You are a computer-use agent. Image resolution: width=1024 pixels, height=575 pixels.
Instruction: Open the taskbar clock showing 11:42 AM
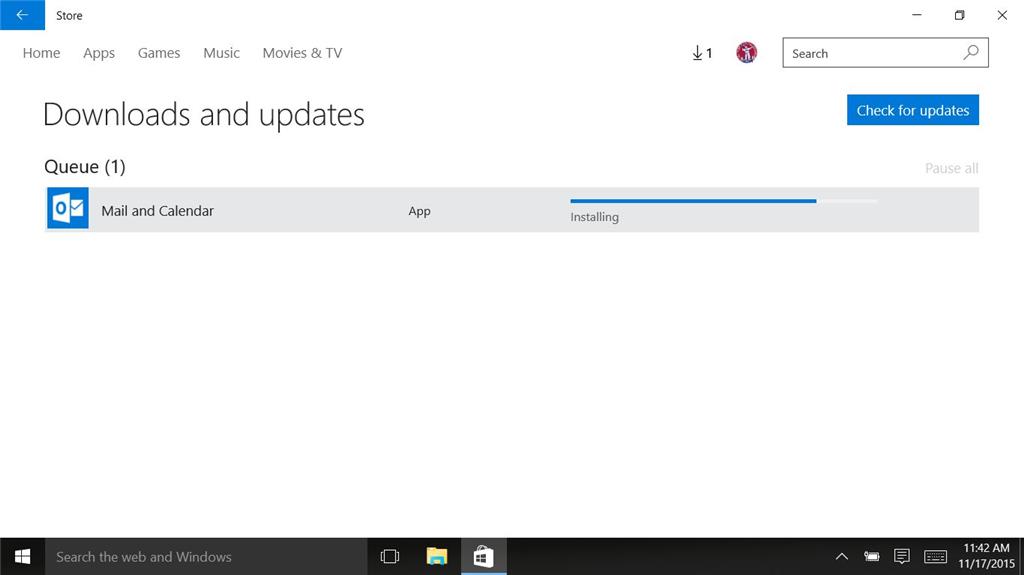(986, 556)
